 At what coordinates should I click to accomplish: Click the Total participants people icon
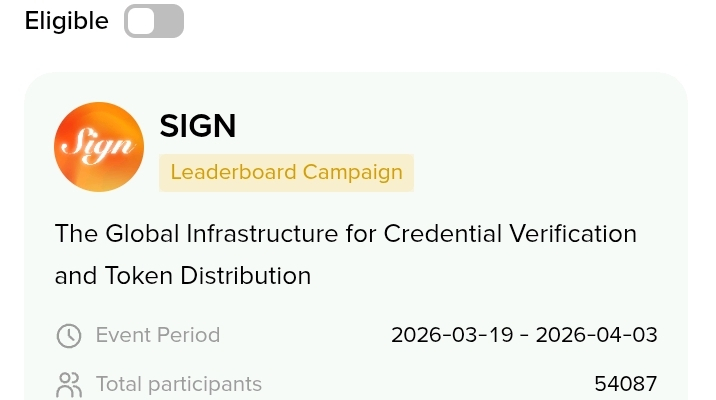[68, 384]
